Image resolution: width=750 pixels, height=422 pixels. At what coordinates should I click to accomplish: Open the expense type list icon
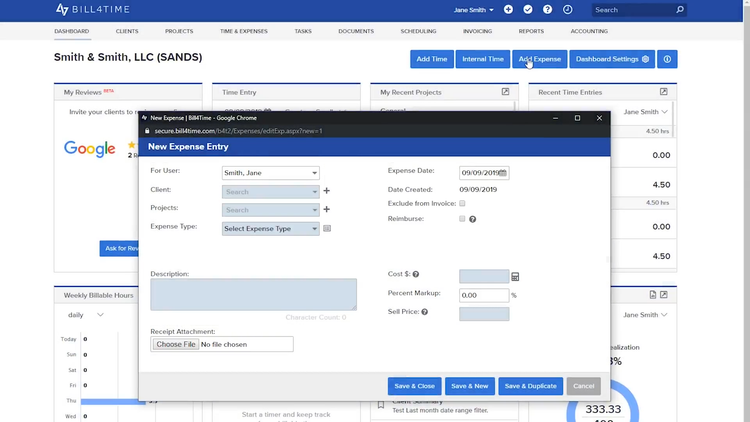coord(327,229)
